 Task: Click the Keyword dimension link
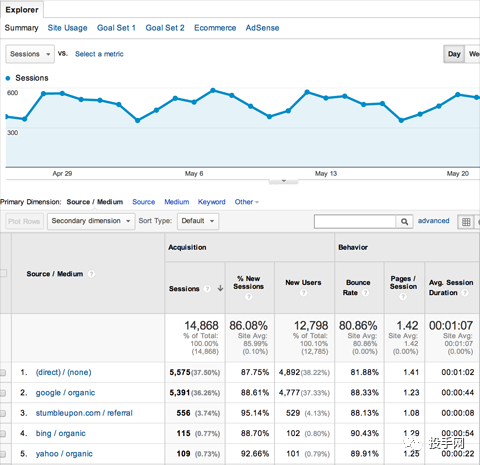pyautogui.click(x=212, y=202)
